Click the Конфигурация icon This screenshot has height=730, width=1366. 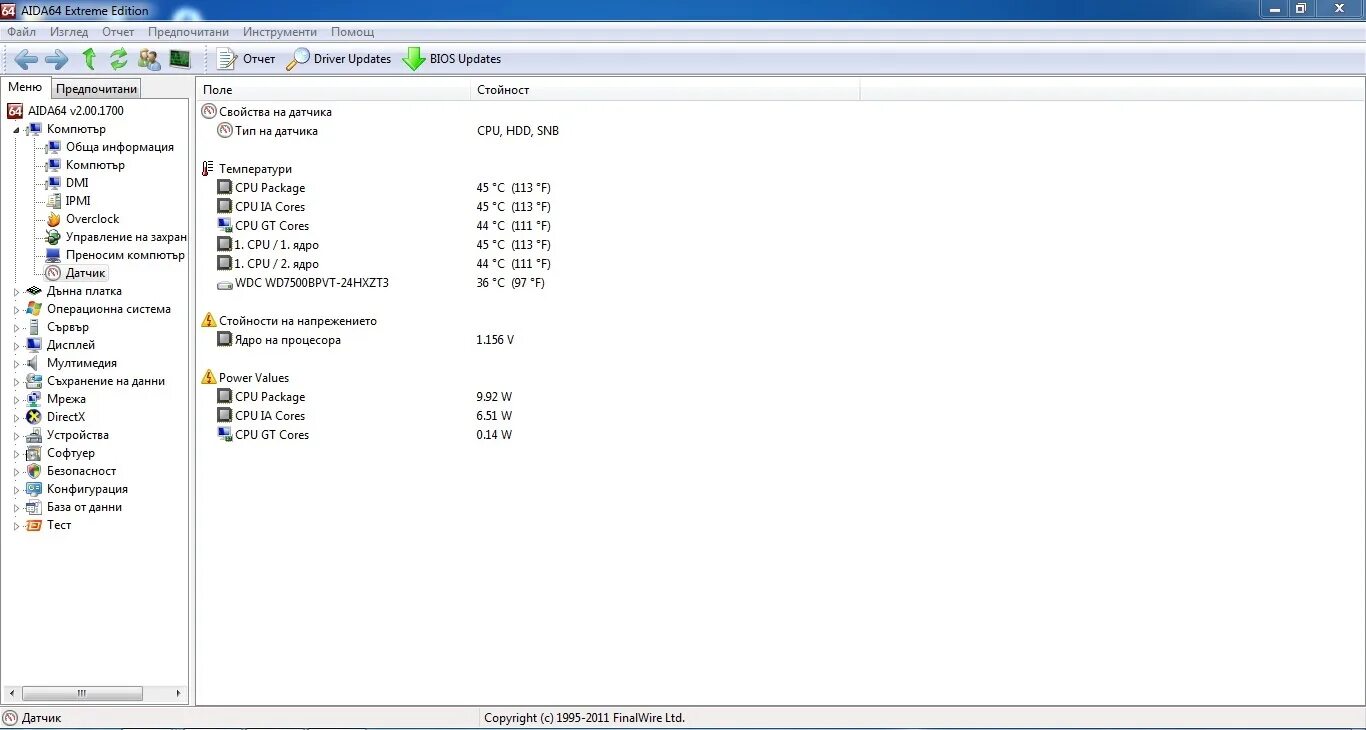[x=34, y=489]
